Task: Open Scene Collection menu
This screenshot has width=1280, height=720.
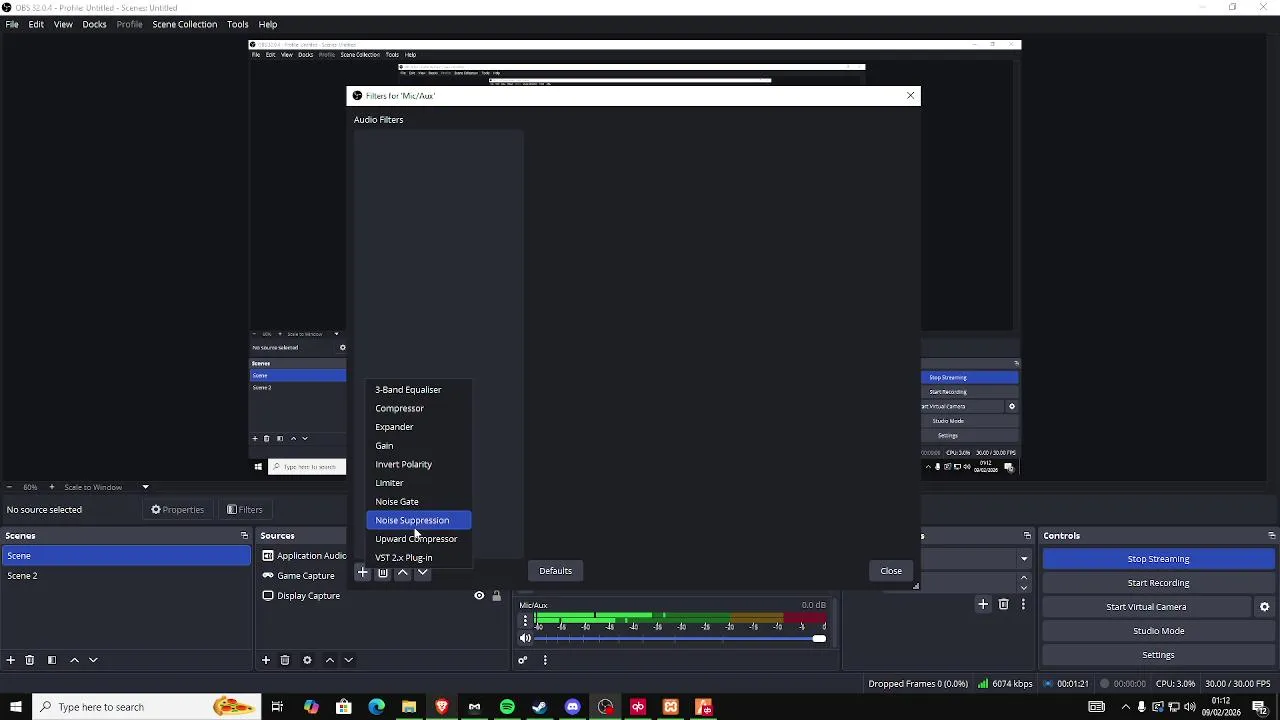Action: tap(184, 24)
